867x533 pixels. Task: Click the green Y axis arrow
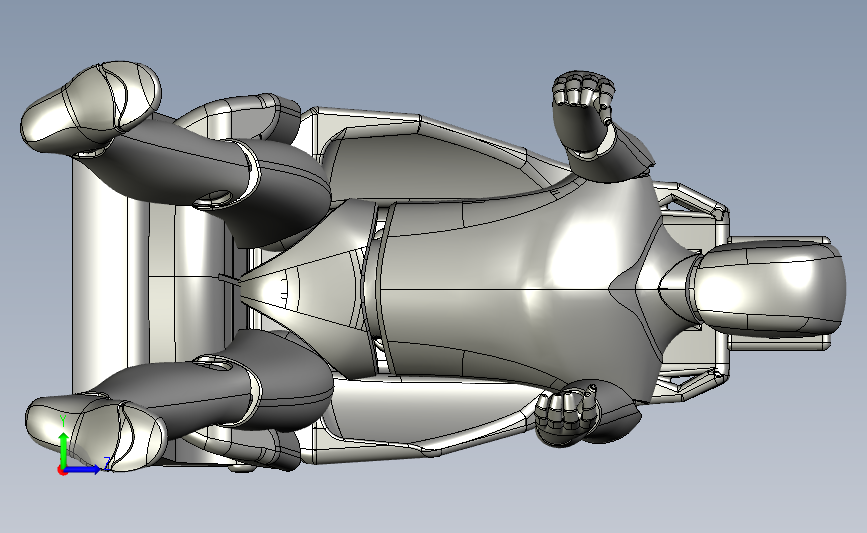coord(63,449)
